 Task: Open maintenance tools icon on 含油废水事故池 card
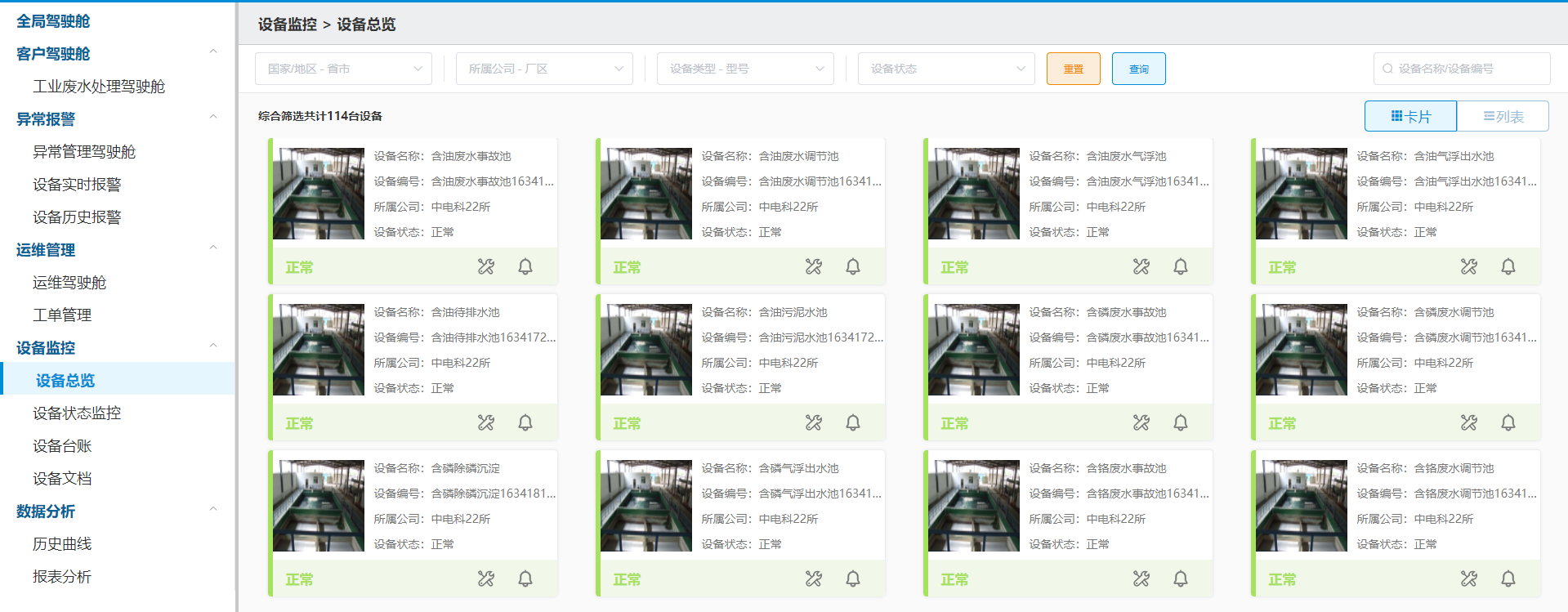tap(486, 266)
